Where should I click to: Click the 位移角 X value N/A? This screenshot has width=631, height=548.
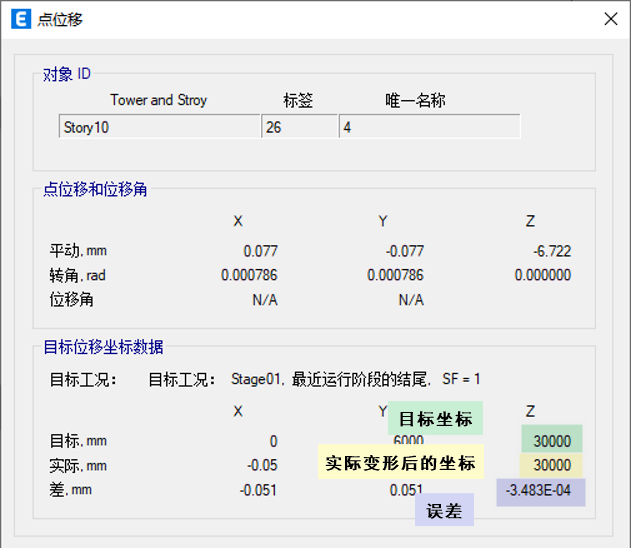[264, 299]
